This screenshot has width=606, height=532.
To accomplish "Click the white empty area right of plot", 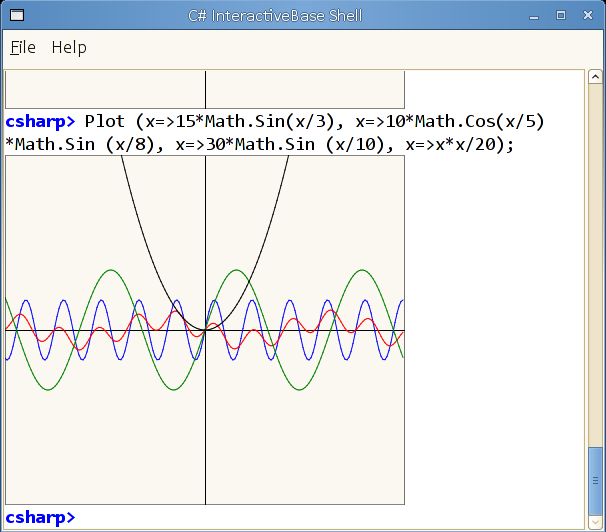I will coord(494,328).
